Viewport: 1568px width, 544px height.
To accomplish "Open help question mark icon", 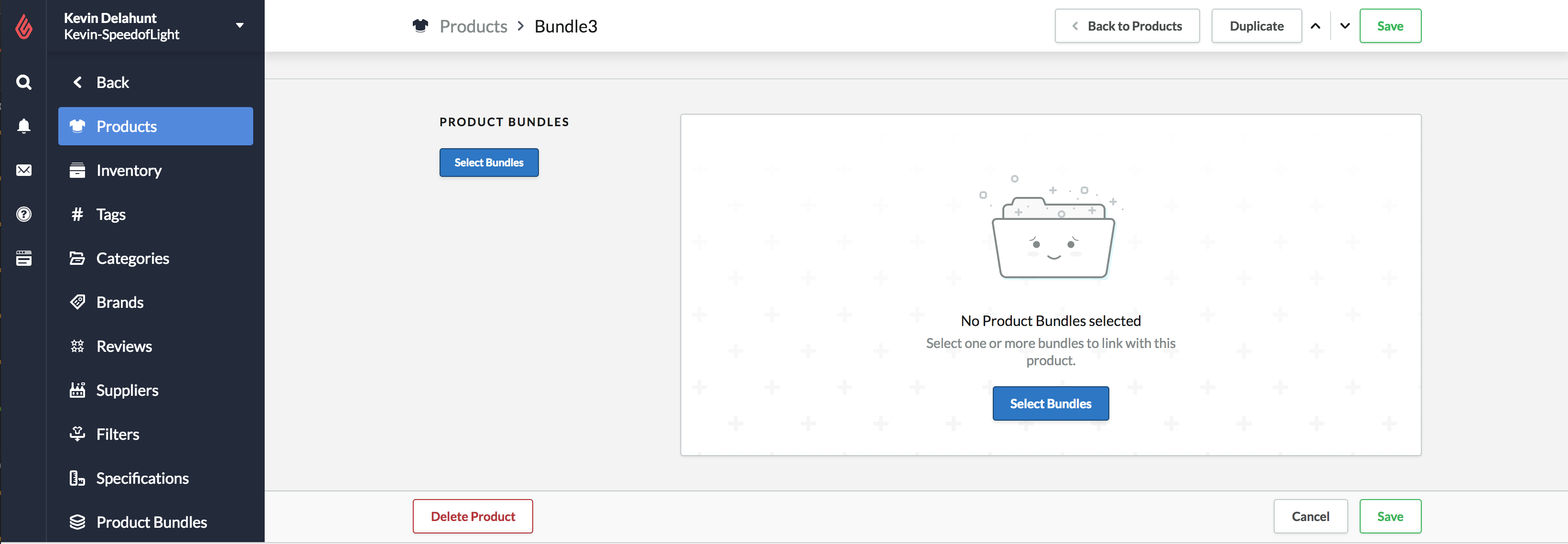I will tap(24, 215).
